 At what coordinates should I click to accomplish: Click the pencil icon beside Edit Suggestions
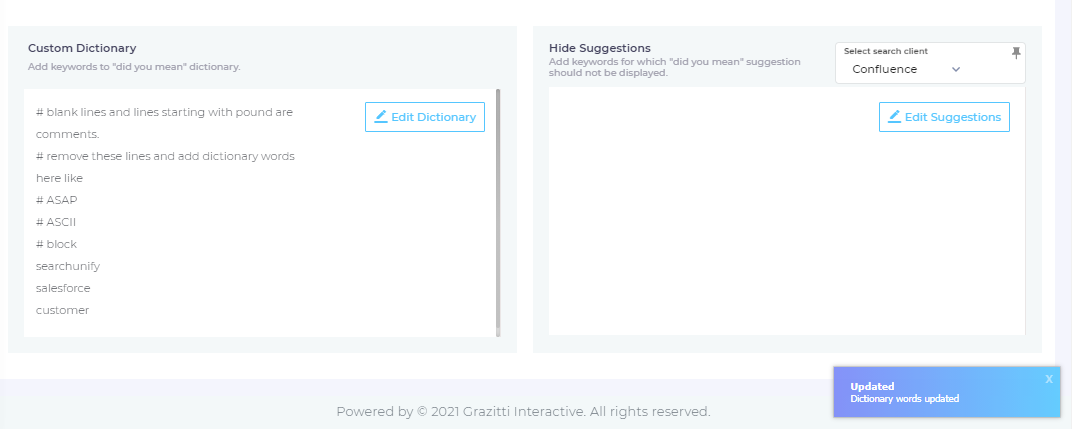pos(894,117)
